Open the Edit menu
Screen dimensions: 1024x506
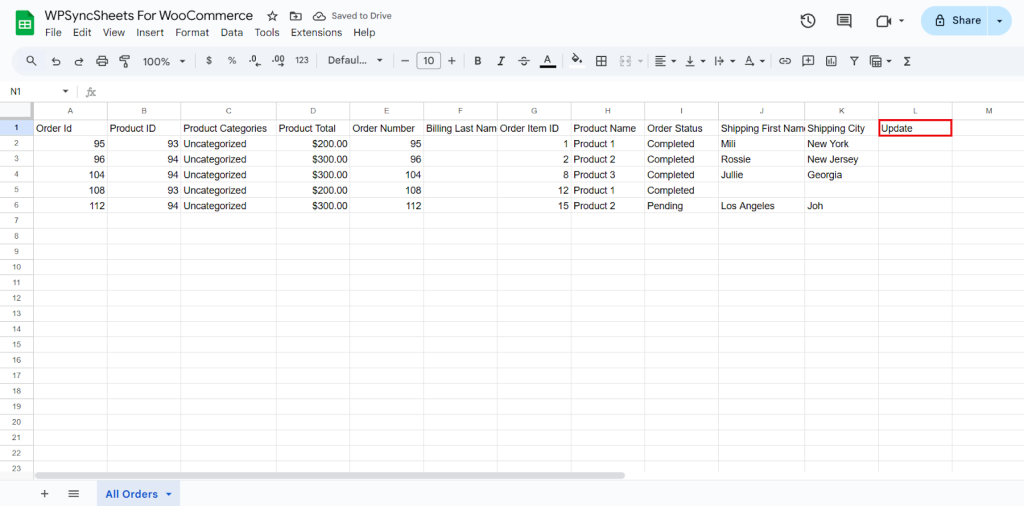tap(82, 32)
